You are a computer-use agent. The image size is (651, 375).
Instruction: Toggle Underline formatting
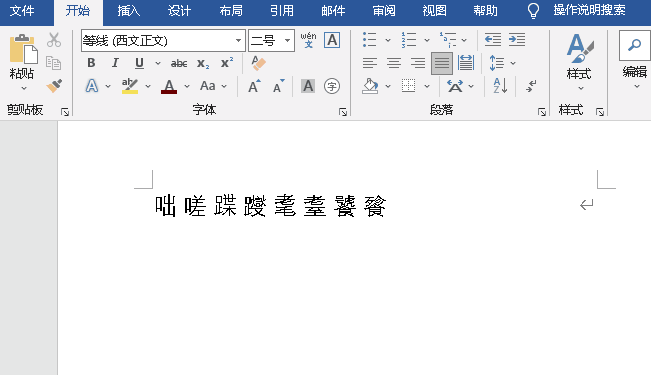point(139,63)
